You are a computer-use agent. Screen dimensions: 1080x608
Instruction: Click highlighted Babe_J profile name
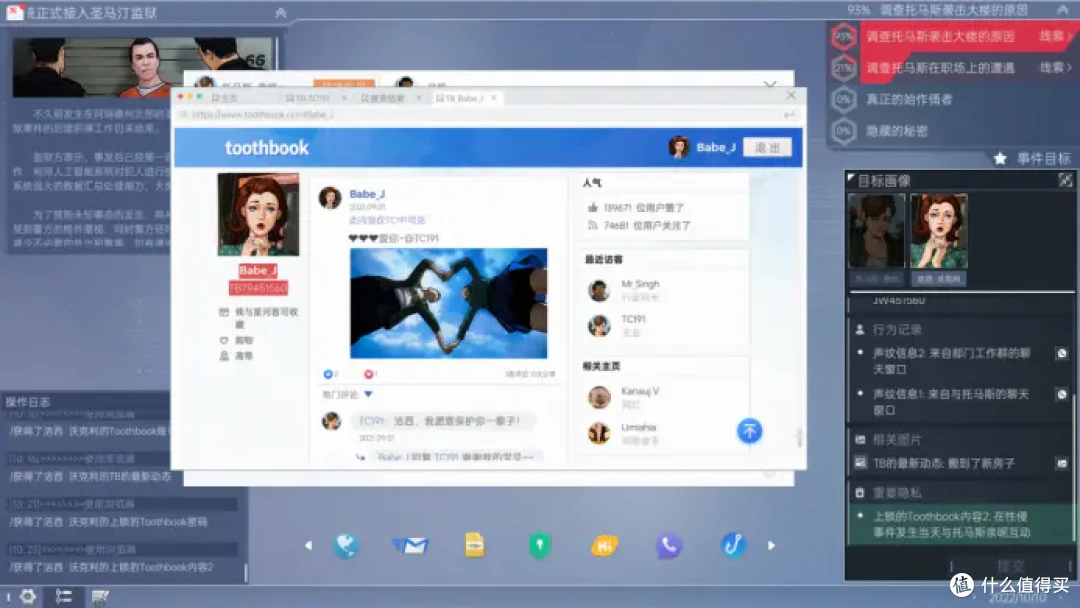click(258, 270)
